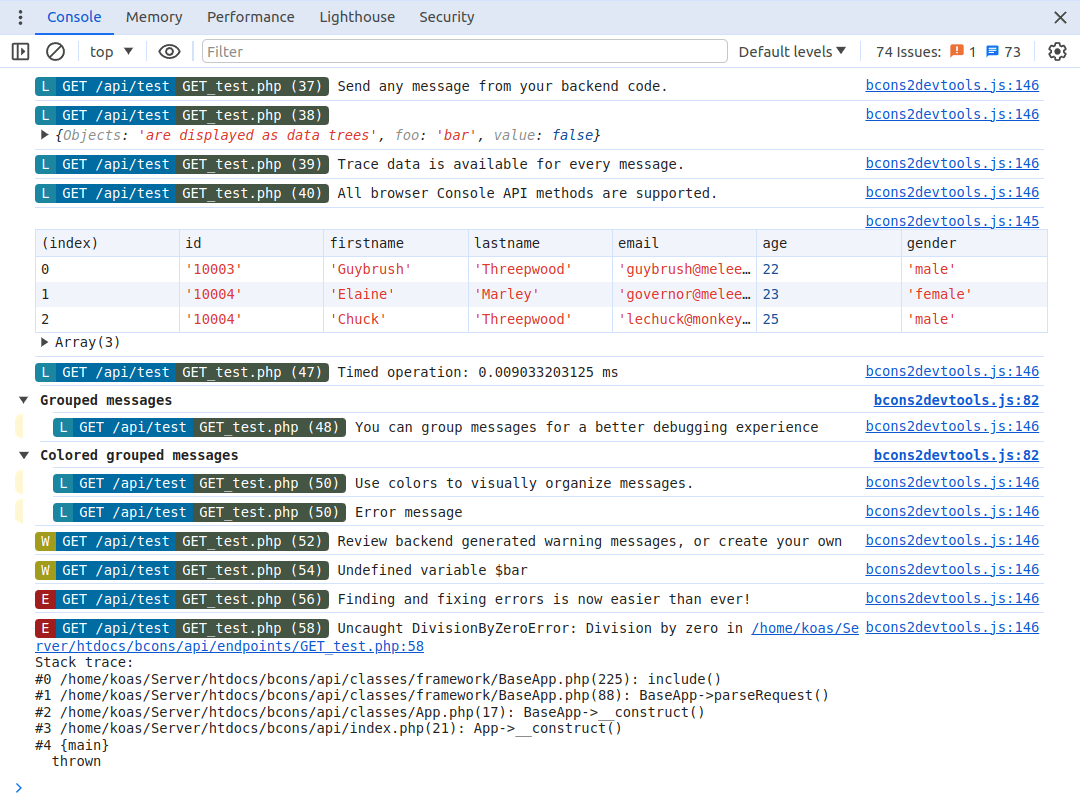The height and width of the screenshot is (800, 1081).
Task: Click the GET_test.php (47) log badge
Action: pyautogui.click(x=252, y=372)
